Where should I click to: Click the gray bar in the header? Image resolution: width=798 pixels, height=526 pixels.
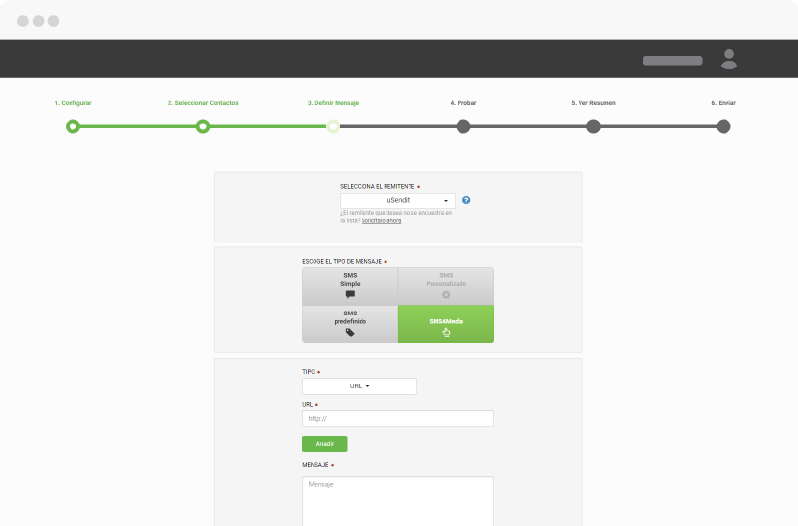point(672,60)
